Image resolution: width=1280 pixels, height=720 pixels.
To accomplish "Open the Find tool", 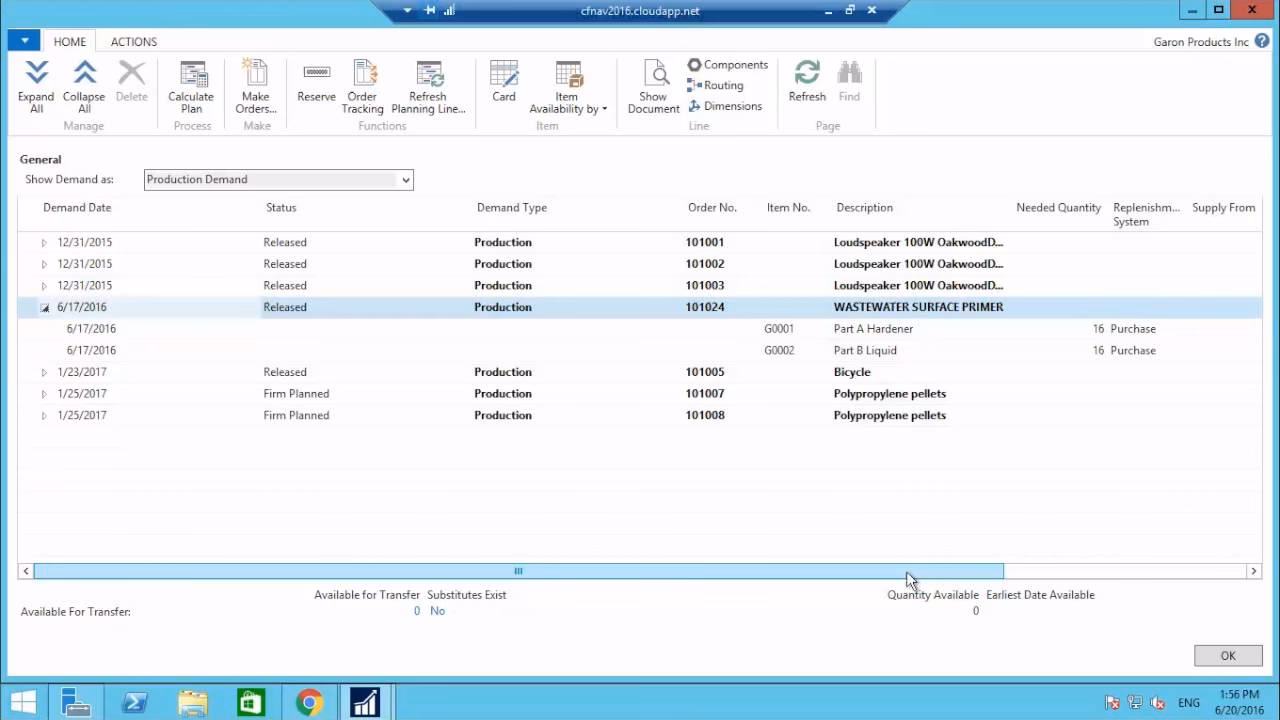I will (849, 80).
